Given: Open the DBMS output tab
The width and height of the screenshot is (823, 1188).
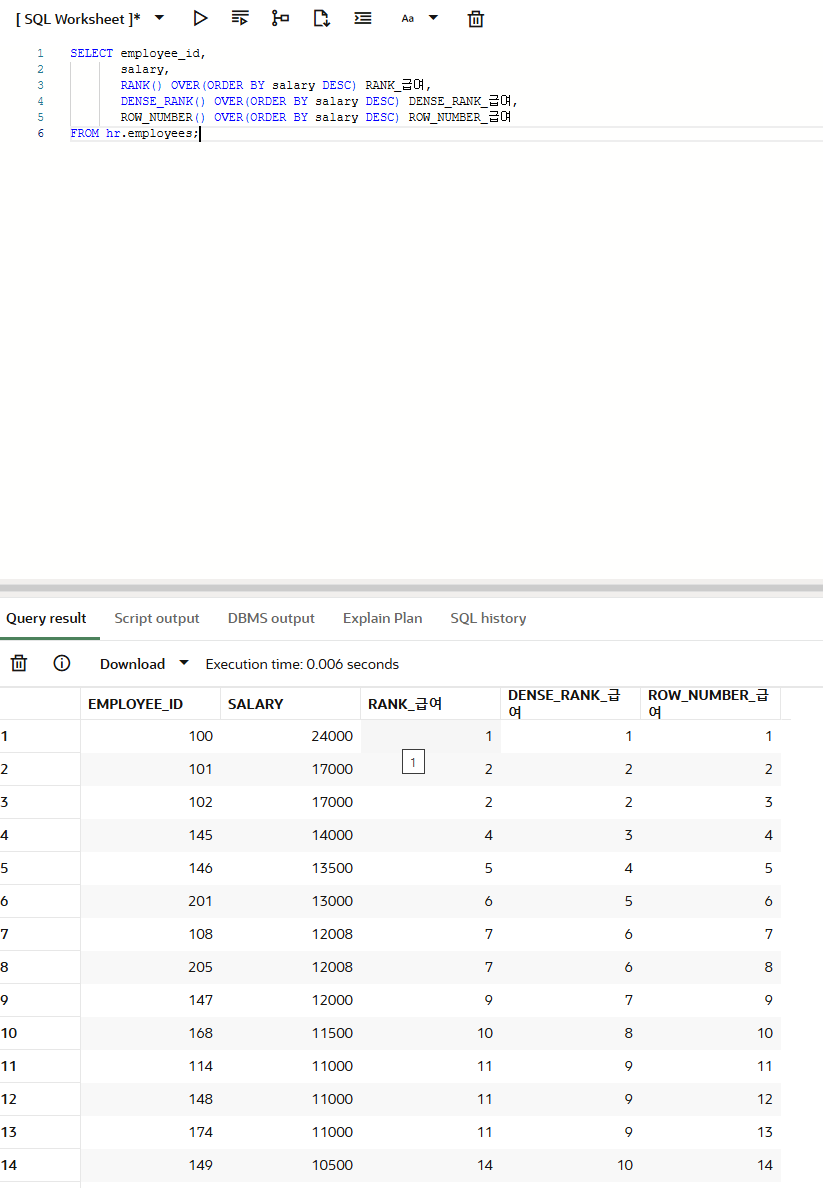Looking at the screenshot, I should (271, 618).
